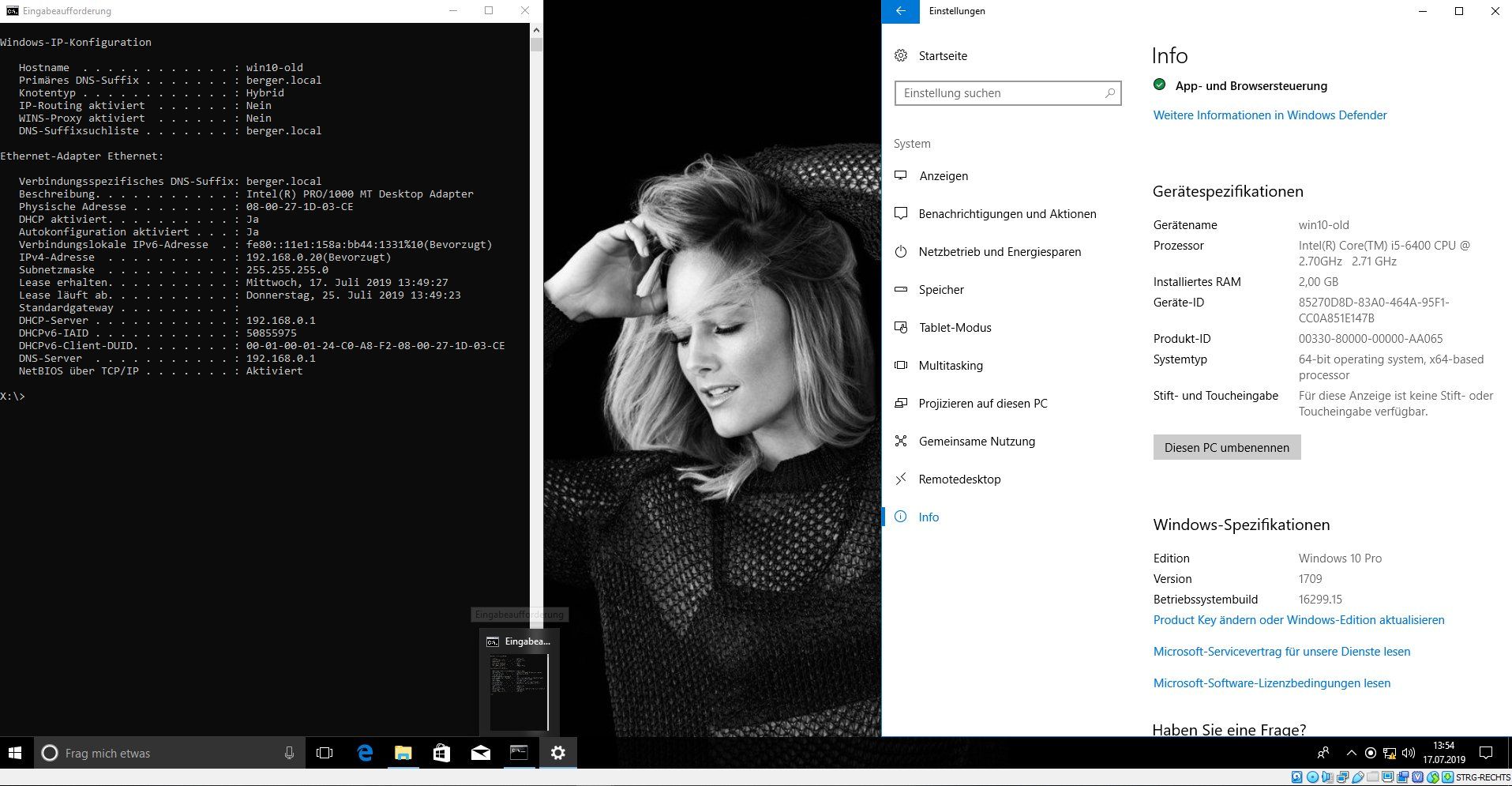The image size is (1512, 786).
Task: Click the Cortana microphone icon
Action: click(x=289, y=753)
